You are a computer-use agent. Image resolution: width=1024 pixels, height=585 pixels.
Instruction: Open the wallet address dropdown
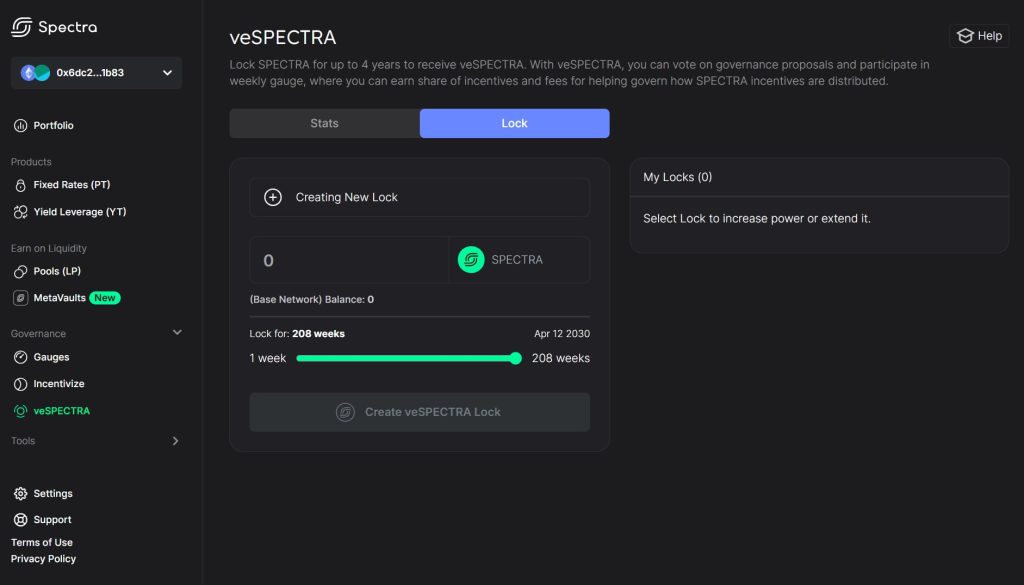[x=167, y=73]
